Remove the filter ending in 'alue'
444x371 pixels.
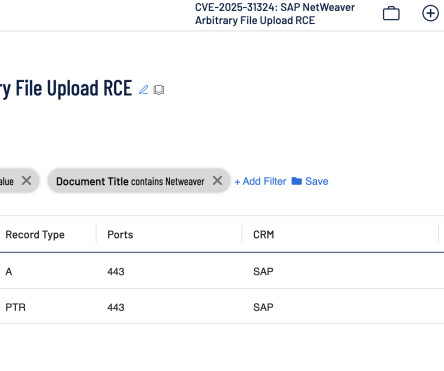(x=27, y=181)
